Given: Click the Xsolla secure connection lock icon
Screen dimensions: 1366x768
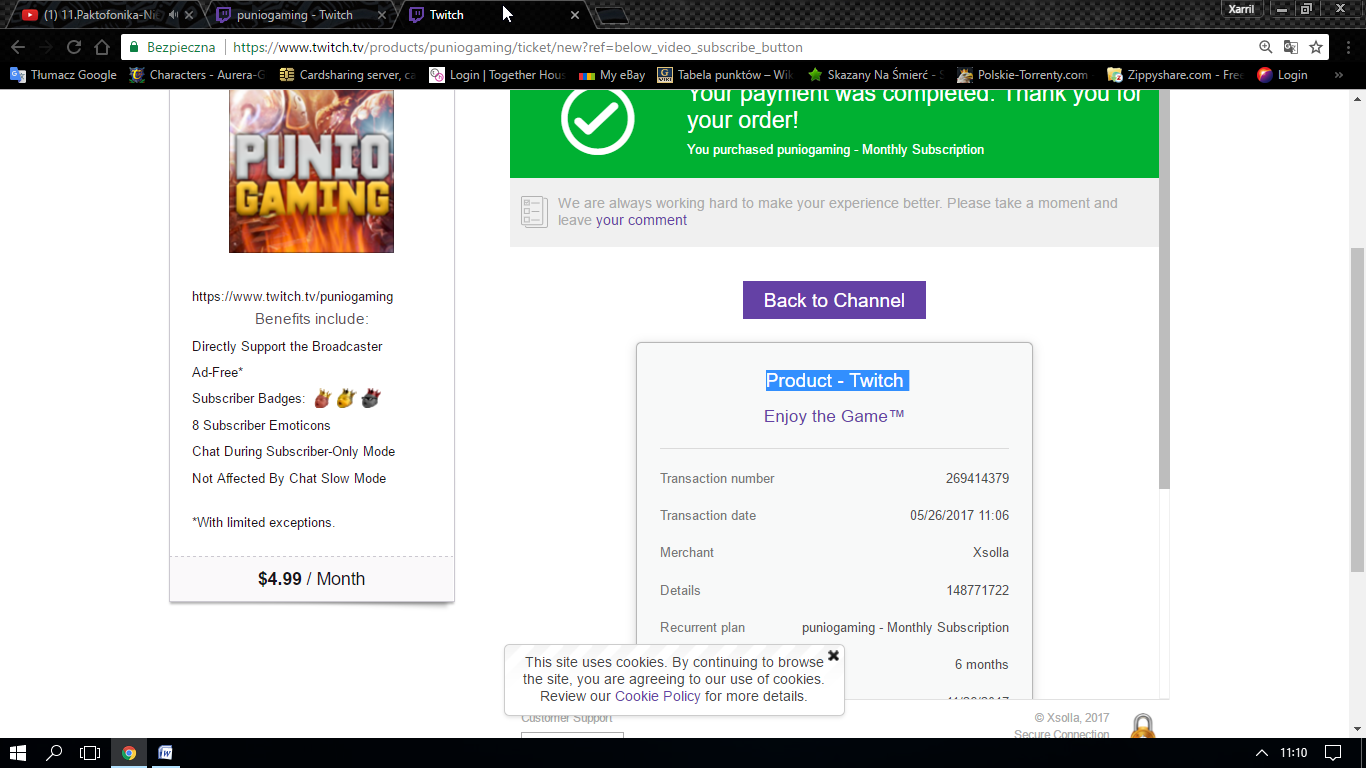Looking at the screenshot, I should point(1141,727).
